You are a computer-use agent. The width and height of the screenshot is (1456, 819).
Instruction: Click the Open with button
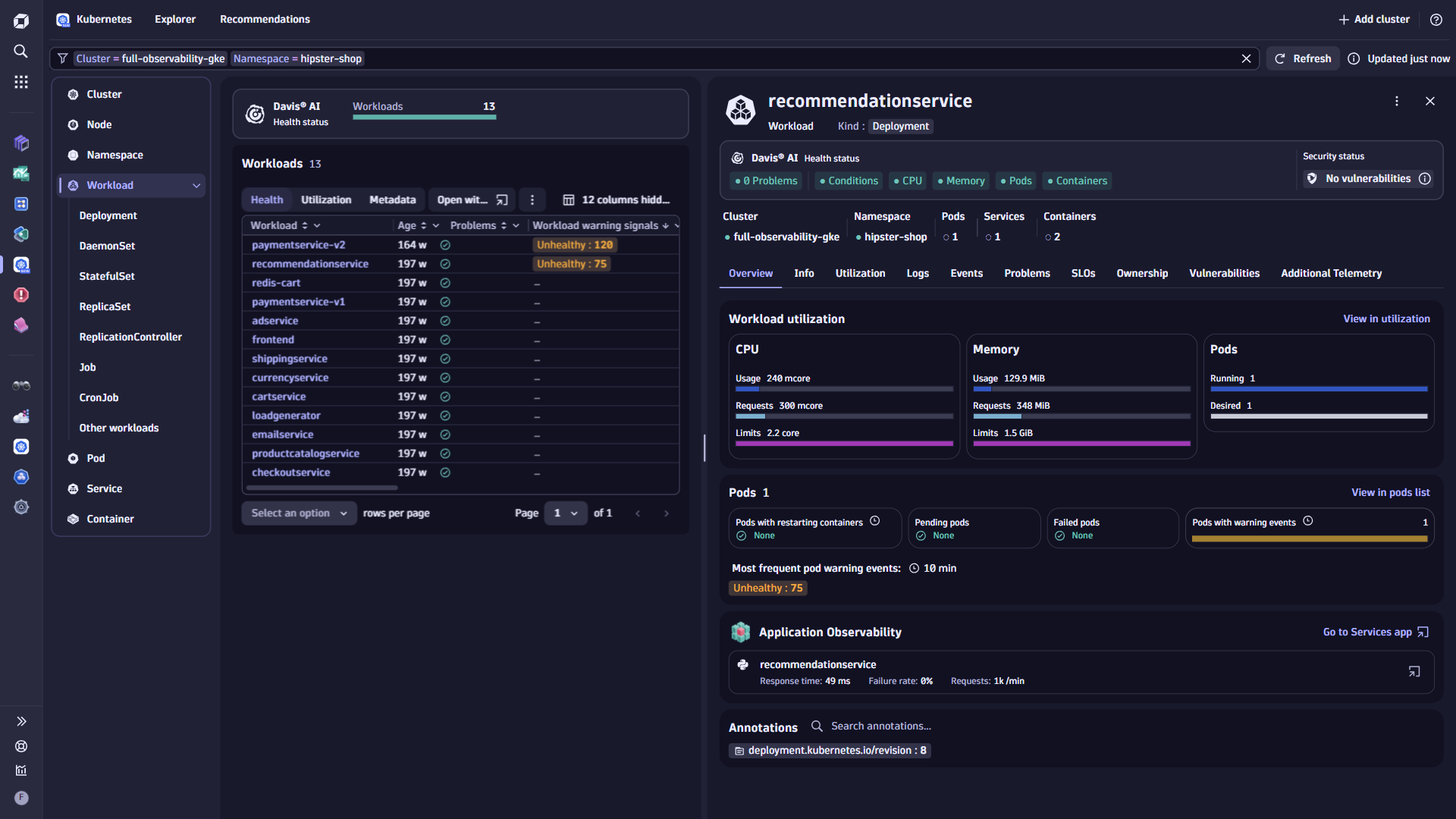pyautogui.click(x=472, y=199)
